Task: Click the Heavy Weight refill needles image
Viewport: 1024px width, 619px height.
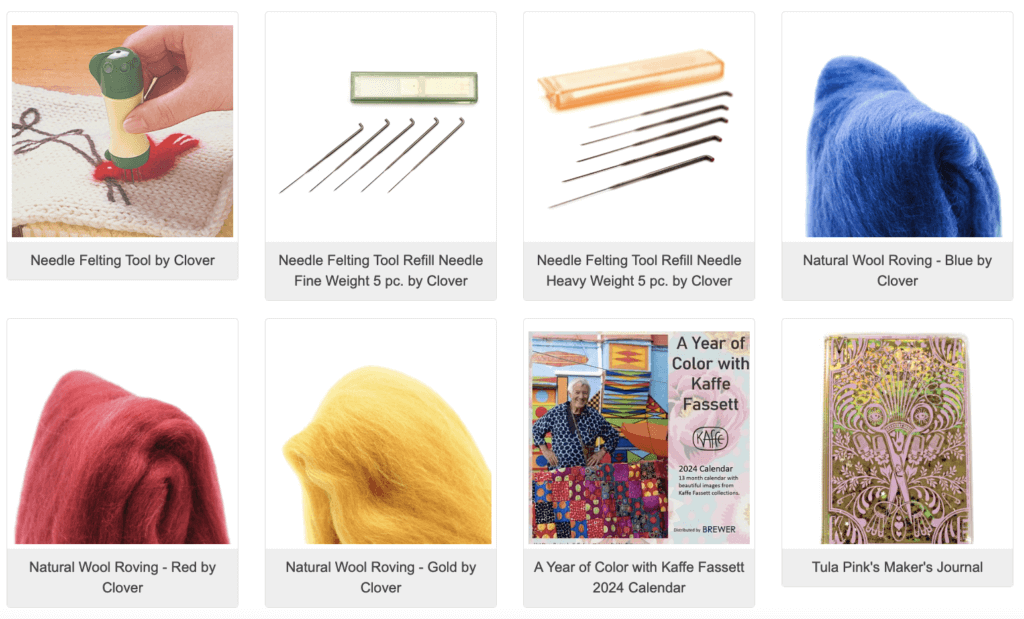Action: tap(639, 131)
